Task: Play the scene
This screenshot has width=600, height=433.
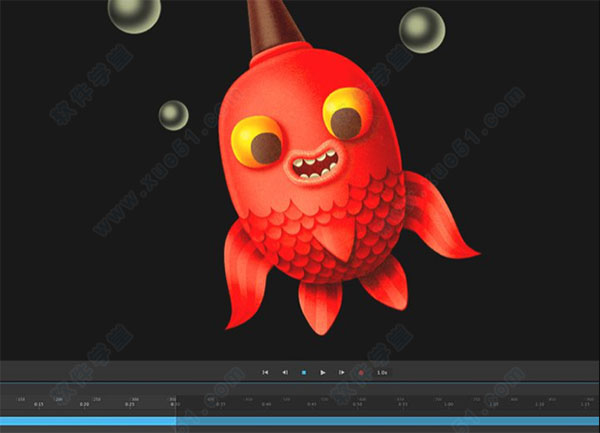Action: coord(323,373)
